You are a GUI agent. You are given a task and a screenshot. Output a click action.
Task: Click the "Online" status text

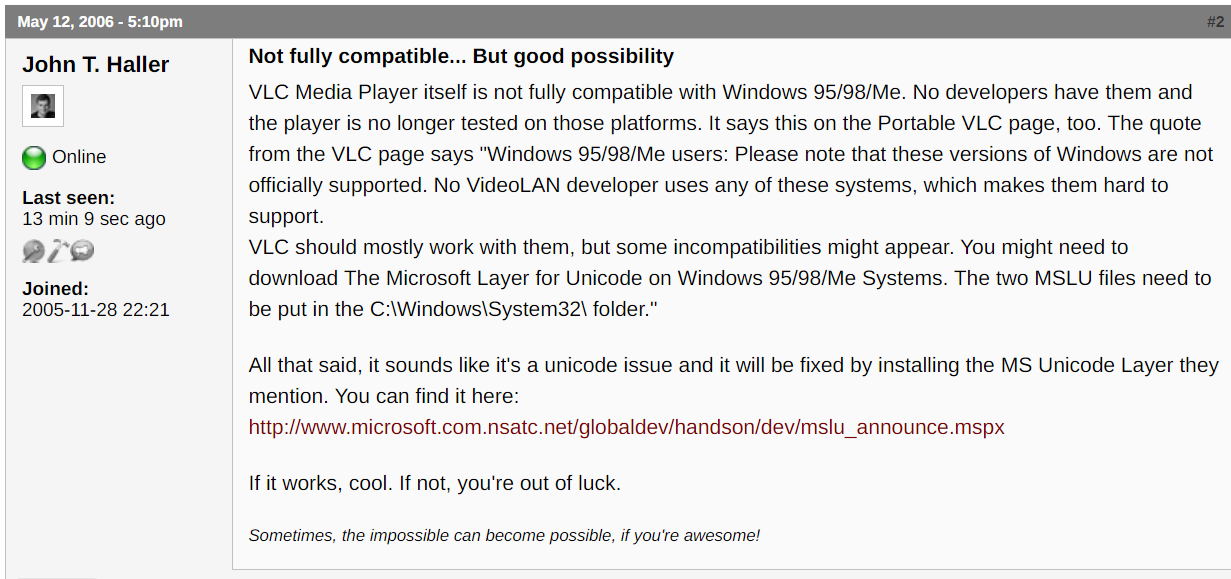[79, 157]
